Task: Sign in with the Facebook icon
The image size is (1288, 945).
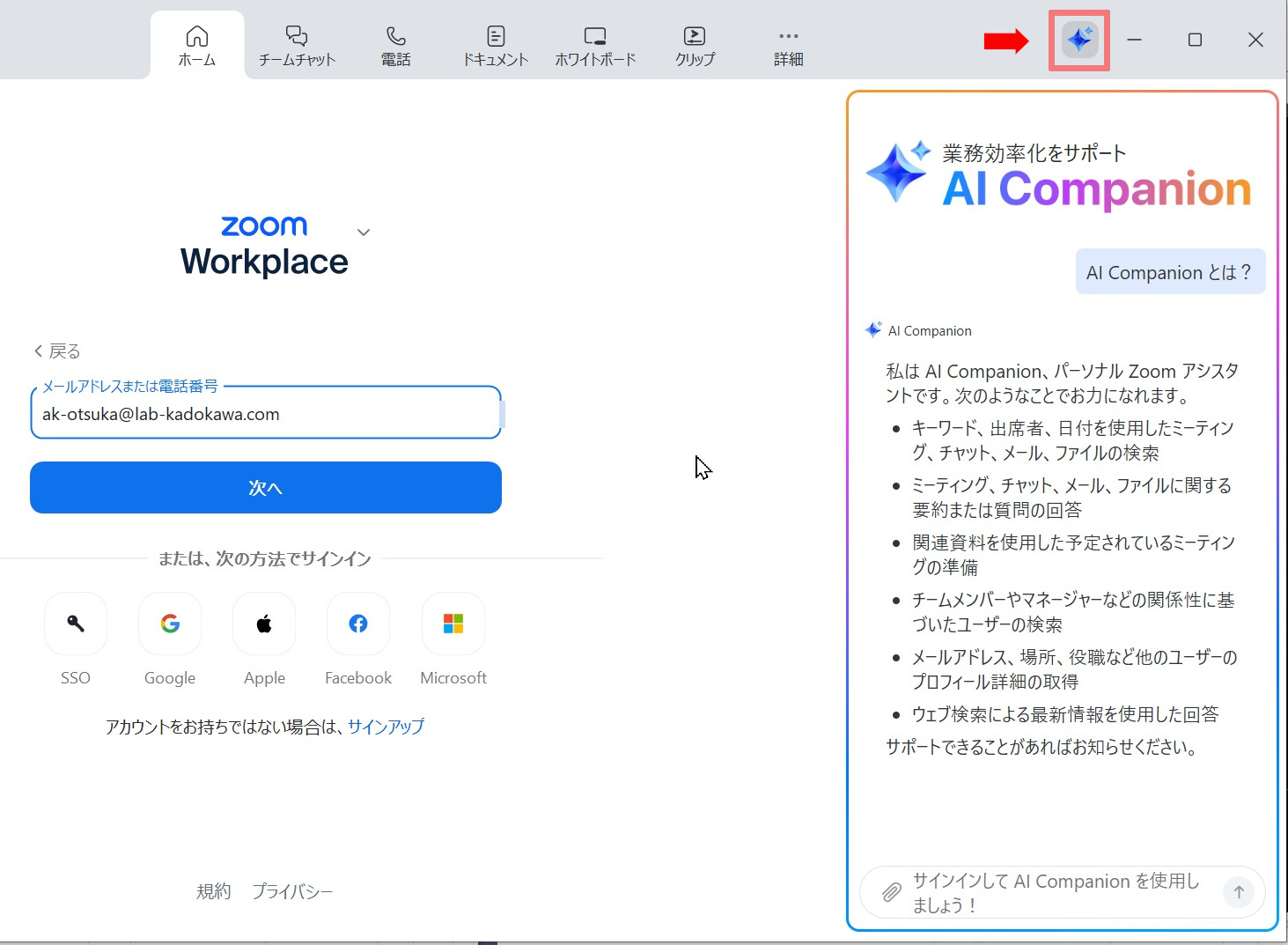Action: point(358,624)
